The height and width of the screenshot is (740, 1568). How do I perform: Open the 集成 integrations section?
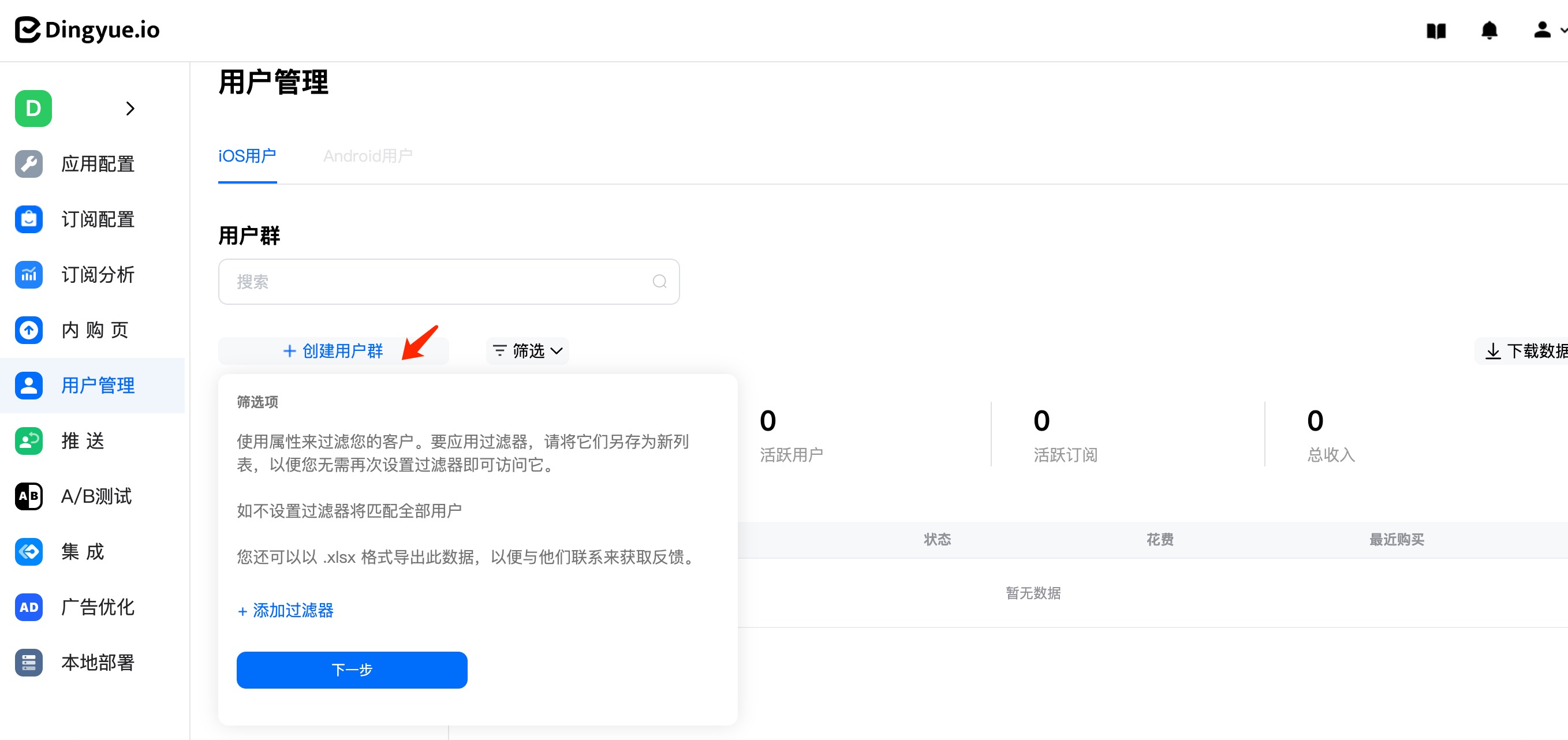point(82,551)
